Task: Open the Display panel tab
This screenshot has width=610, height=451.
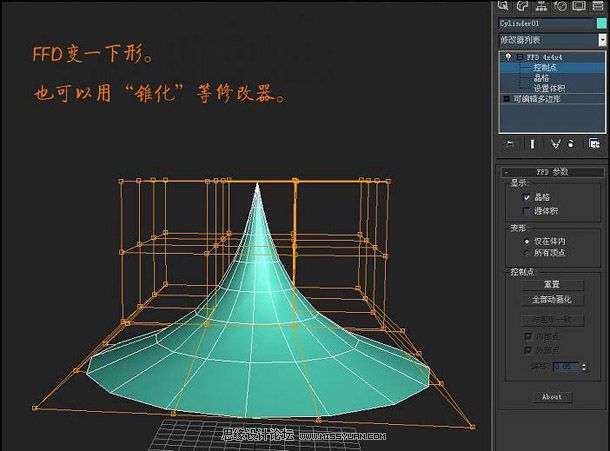Action: pyautogui.click(x=579, y=5)
